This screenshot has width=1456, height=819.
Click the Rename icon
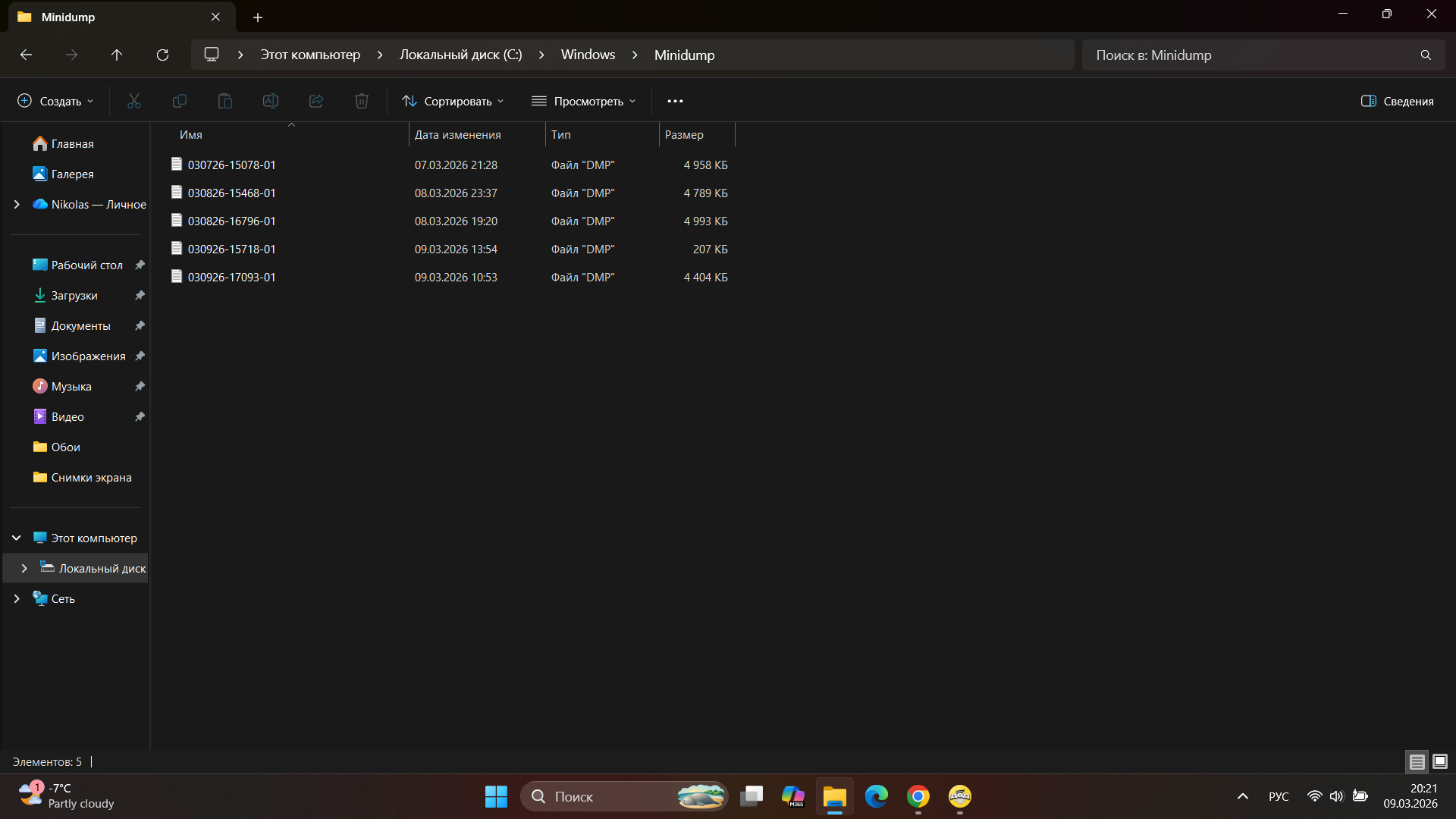[x=271, y=101]
